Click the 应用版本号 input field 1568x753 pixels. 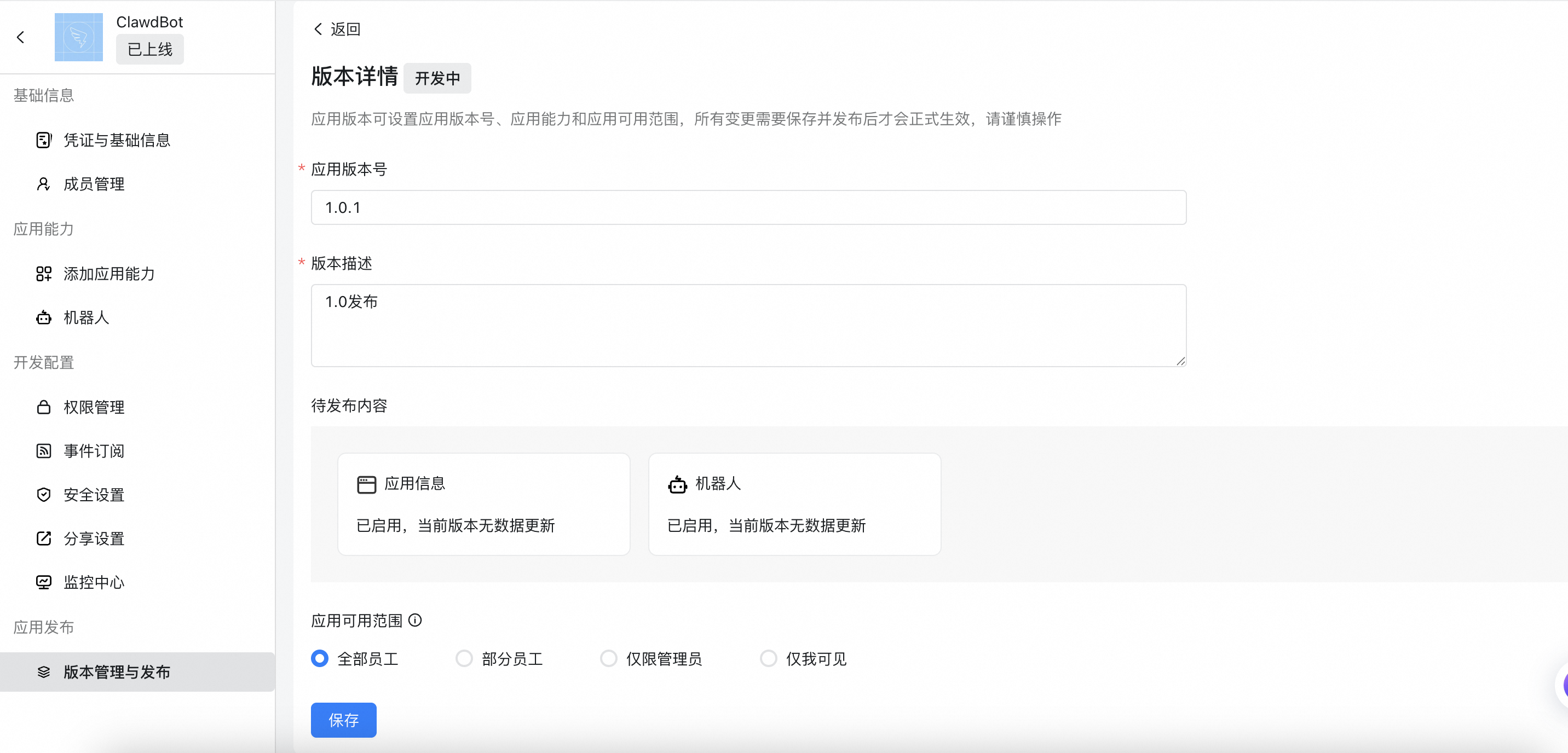click(x=748, y=207)
